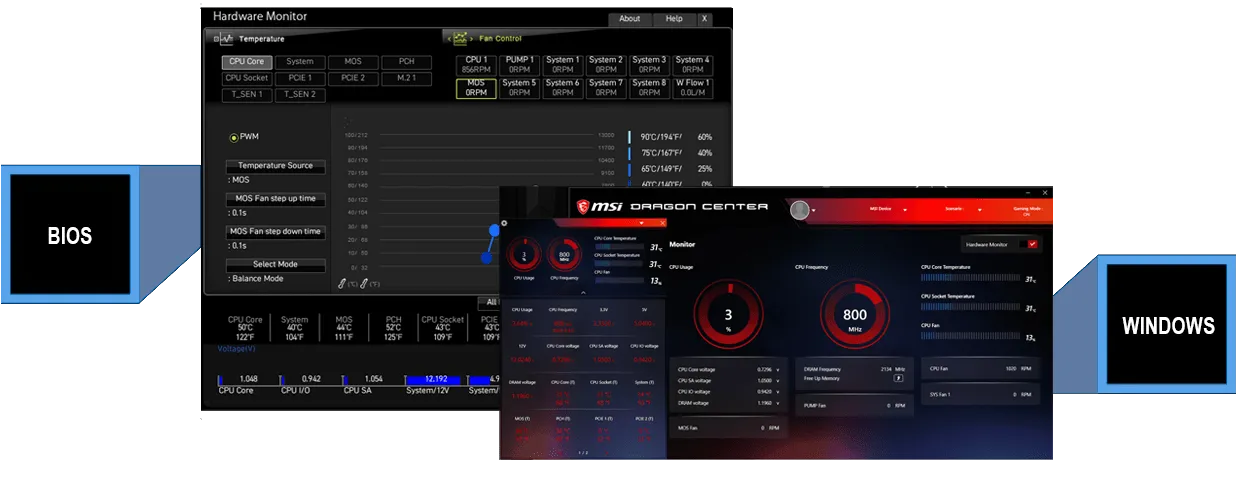Click the MSI dragon shield logo

click(585, 207)
